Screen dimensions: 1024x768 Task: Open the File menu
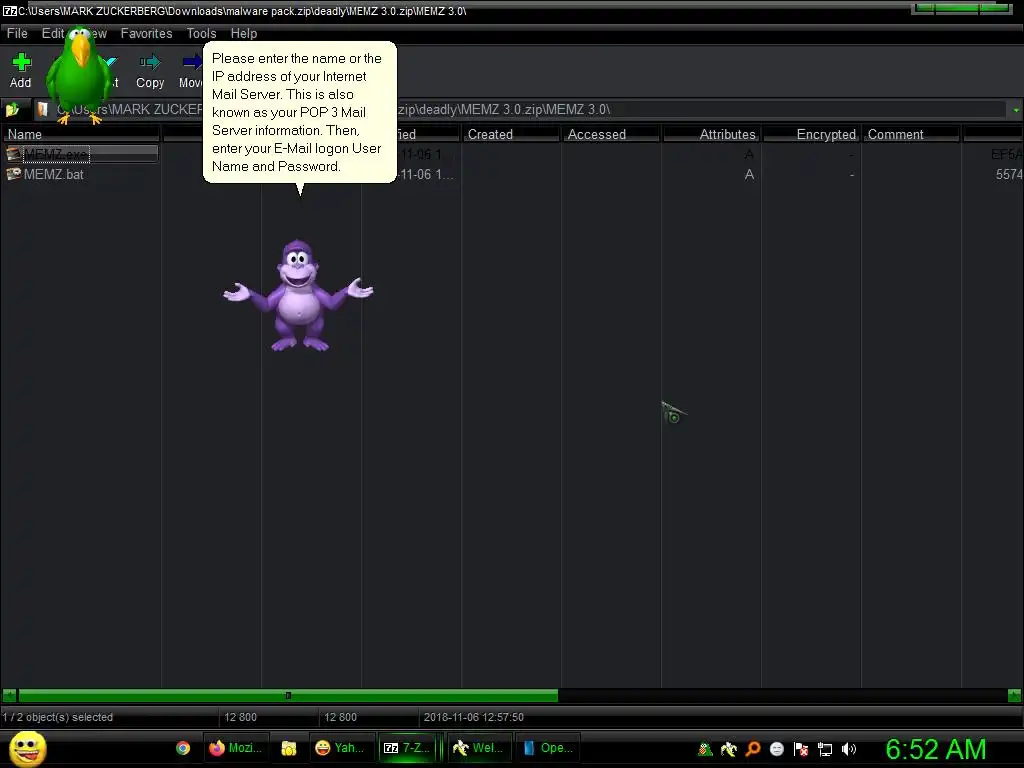coord(17,33)
